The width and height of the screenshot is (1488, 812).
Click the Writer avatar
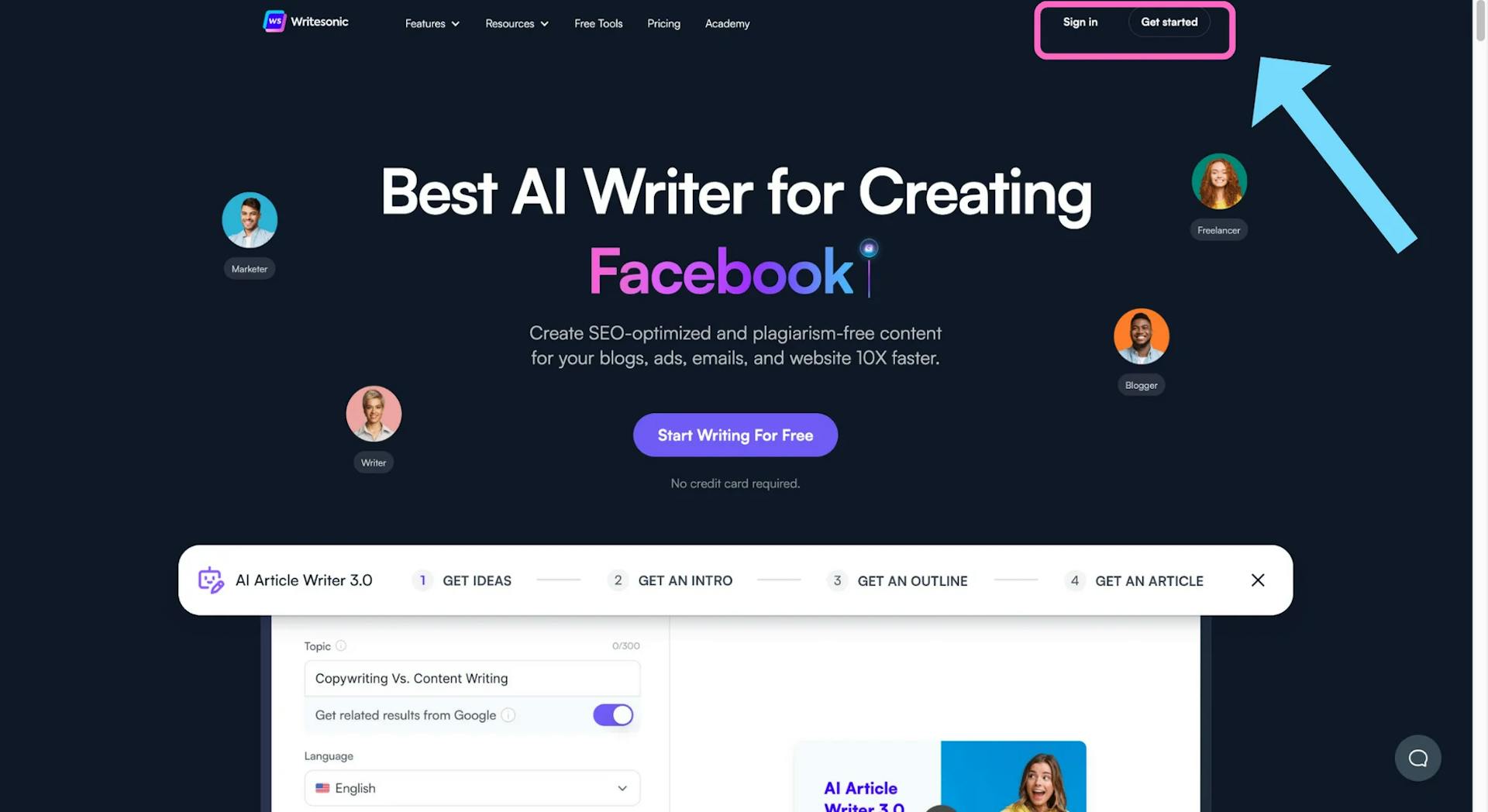click(374, 414)
